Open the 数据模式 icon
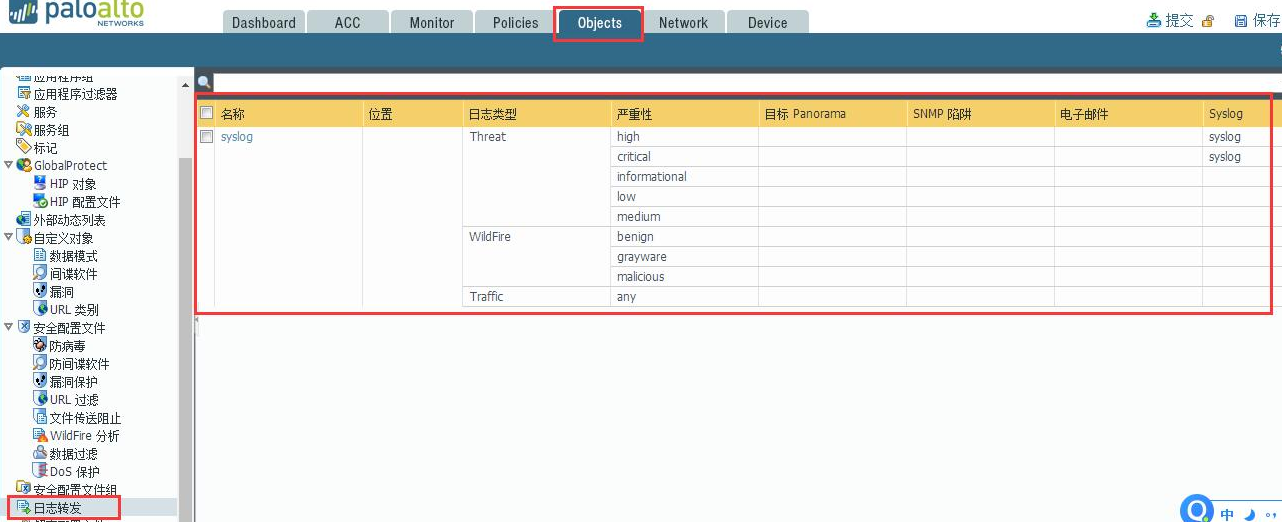 [40, 255]
